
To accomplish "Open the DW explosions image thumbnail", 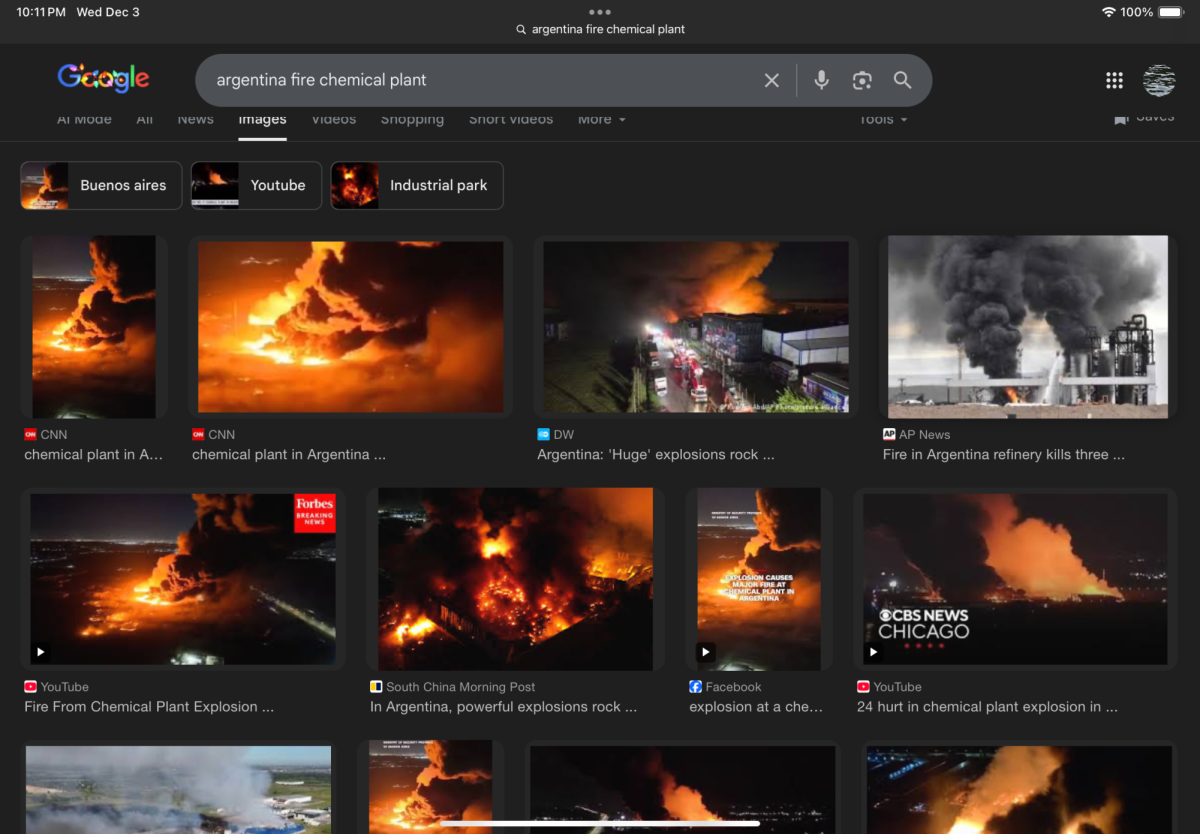I will click(x=696, y=326).
